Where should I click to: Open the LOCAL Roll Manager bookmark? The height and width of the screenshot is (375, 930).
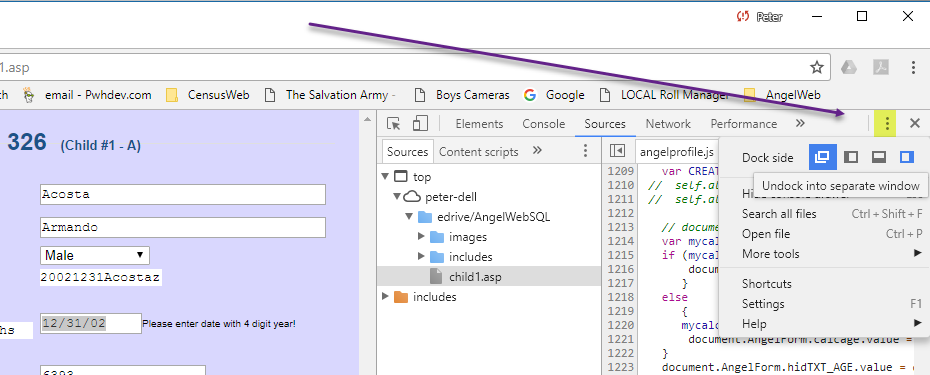click(x=665, y=95)
